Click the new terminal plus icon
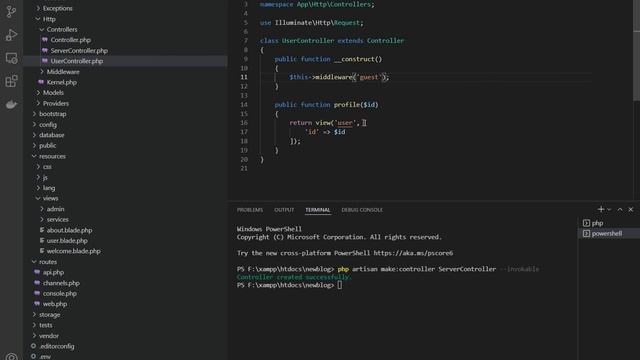 tap(600, 209)
